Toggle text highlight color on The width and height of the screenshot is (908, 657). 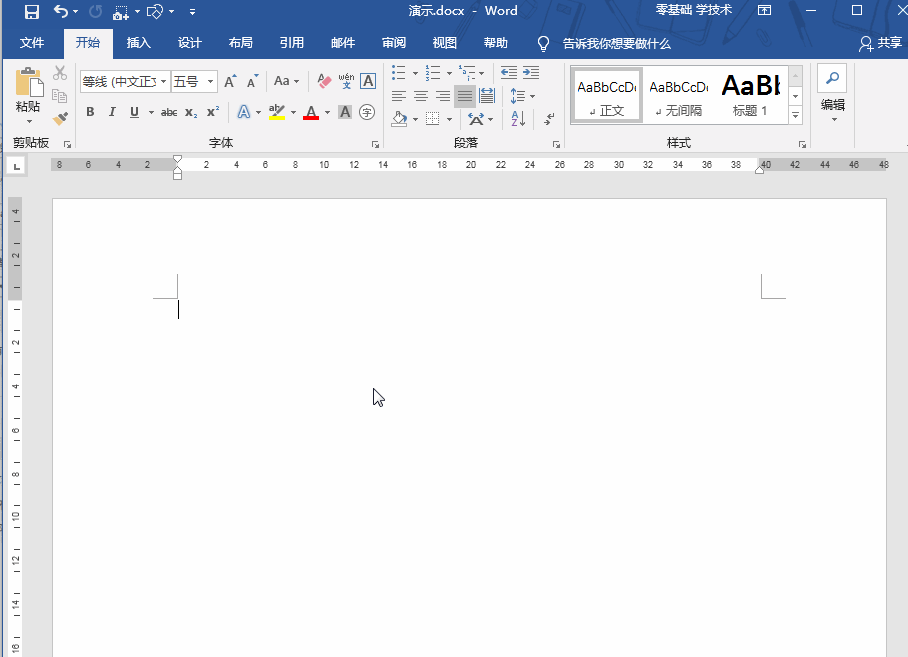(276, 110)
